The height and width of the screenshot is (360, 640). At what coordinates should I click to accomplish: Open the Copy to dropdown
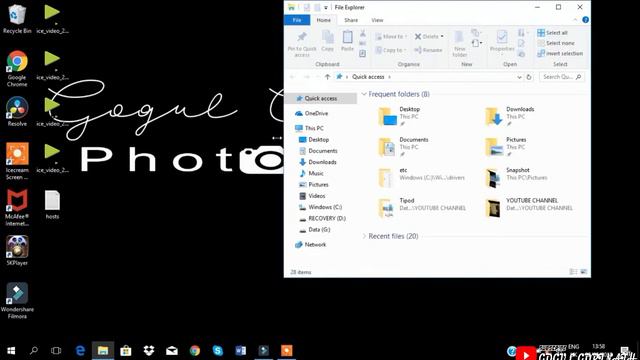coord(391,50)
